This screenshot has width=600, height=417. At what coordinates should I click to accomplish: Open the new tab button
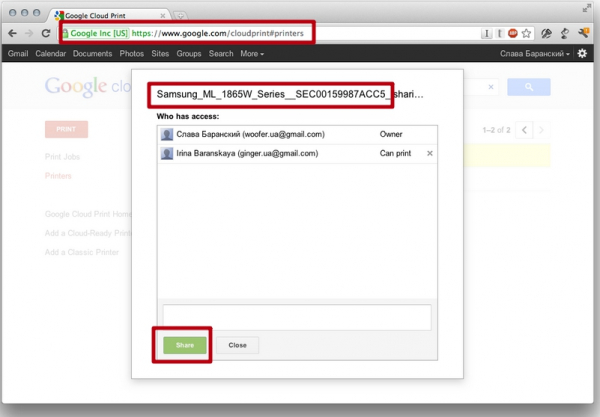click(x=180, y=16)
